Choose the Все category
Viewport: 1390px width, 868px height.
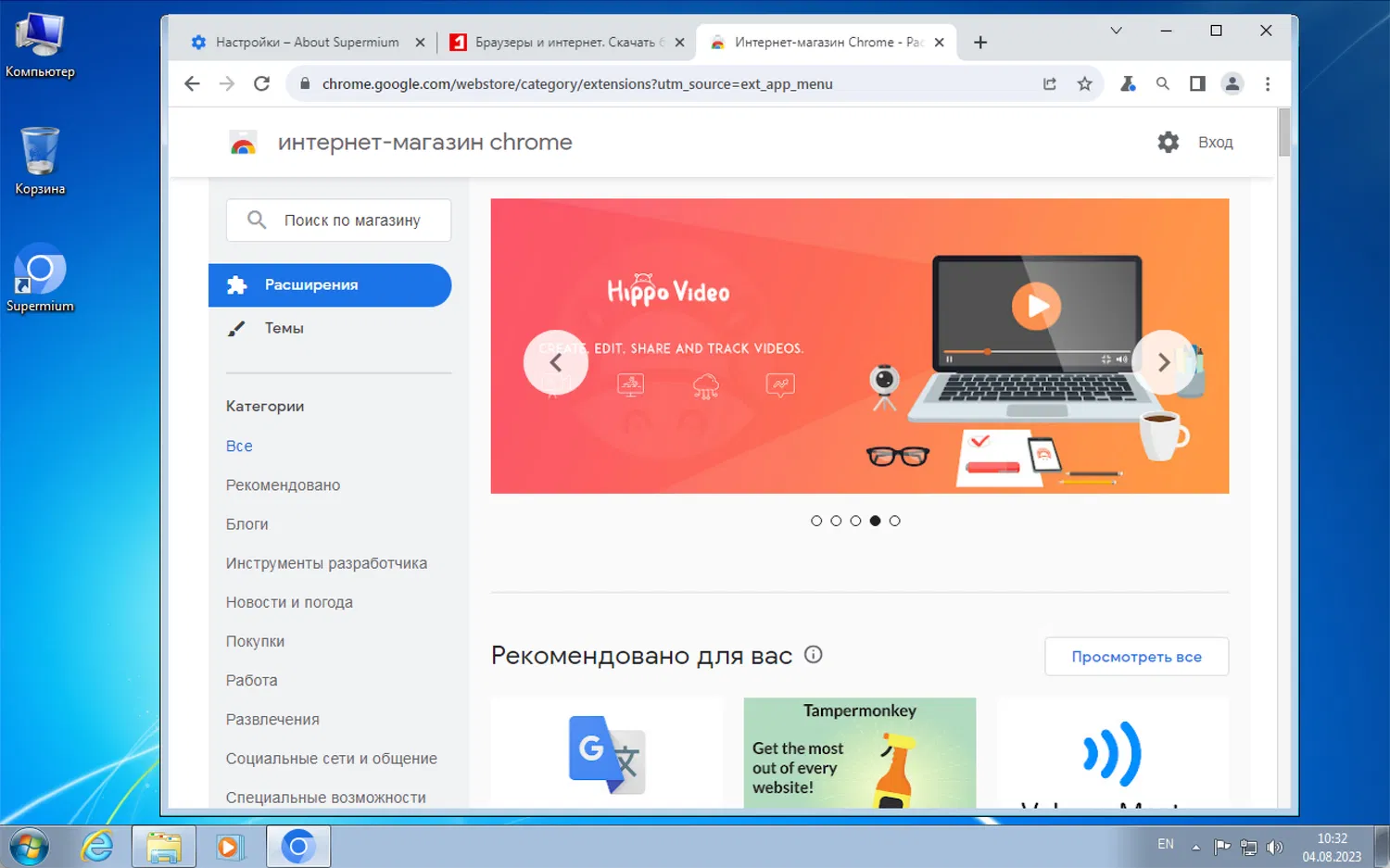pyautogui.click(x=239, y=446)
